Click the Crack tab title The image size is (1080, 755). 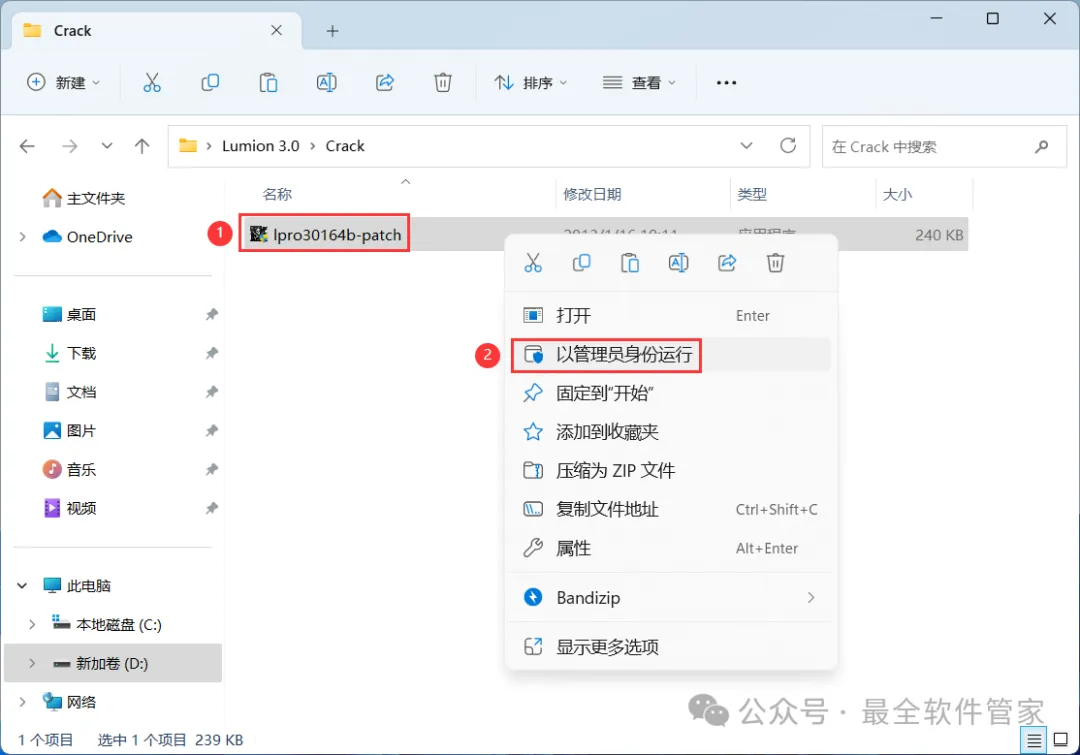pos(72,31)
